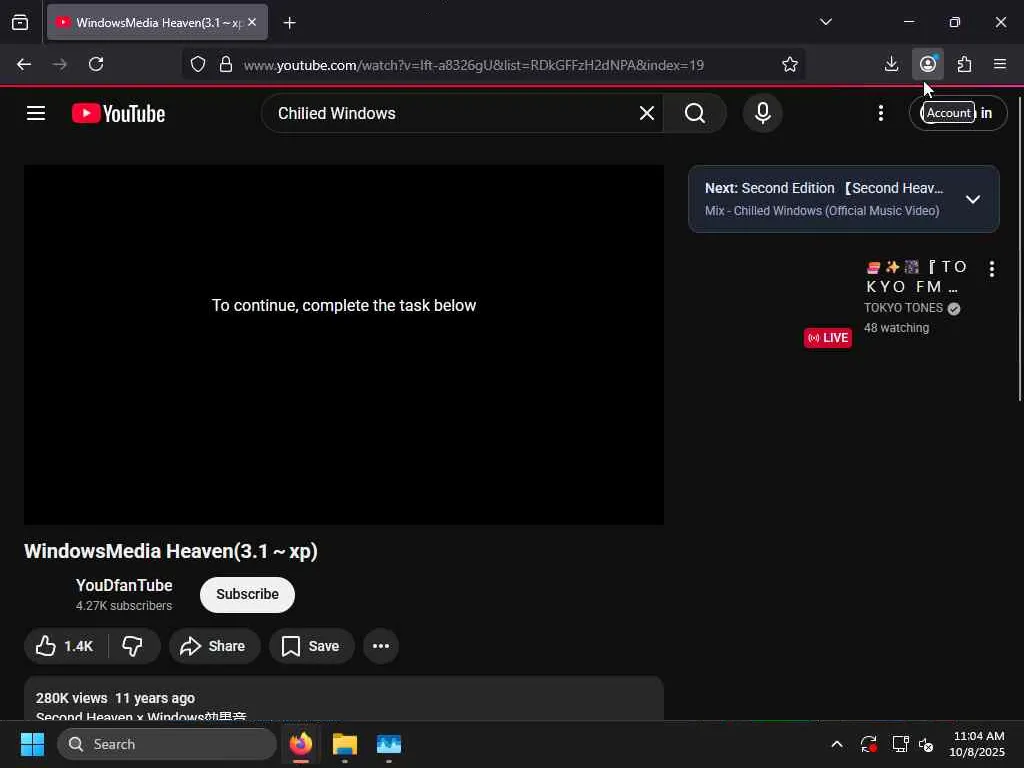Image resolution: width=1024 pixels, height=768 pixels.
Task: Click the WindowsMedia Heaven video title
Action: pos(171,551)
